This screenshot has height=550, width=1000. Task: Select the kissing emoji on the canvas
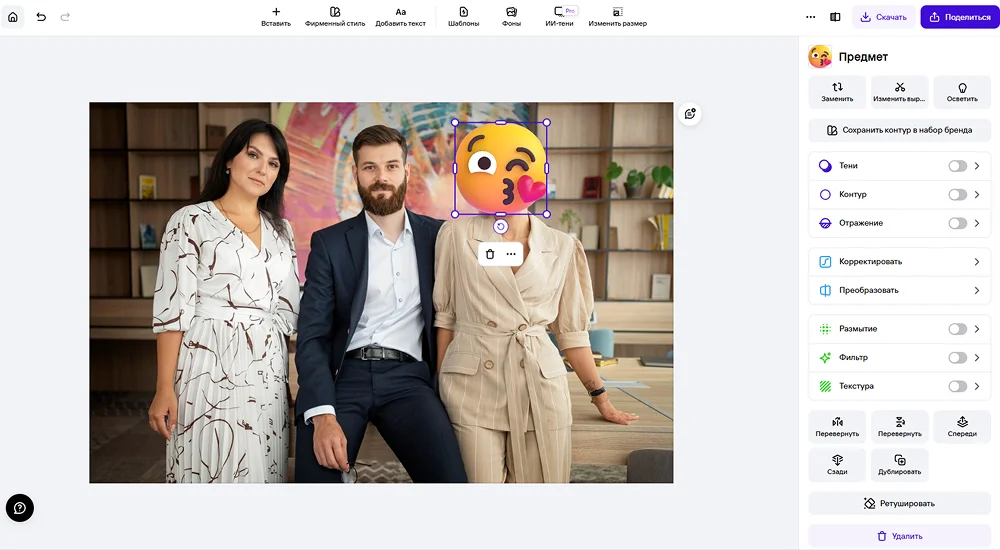click(x=501, y=167)
